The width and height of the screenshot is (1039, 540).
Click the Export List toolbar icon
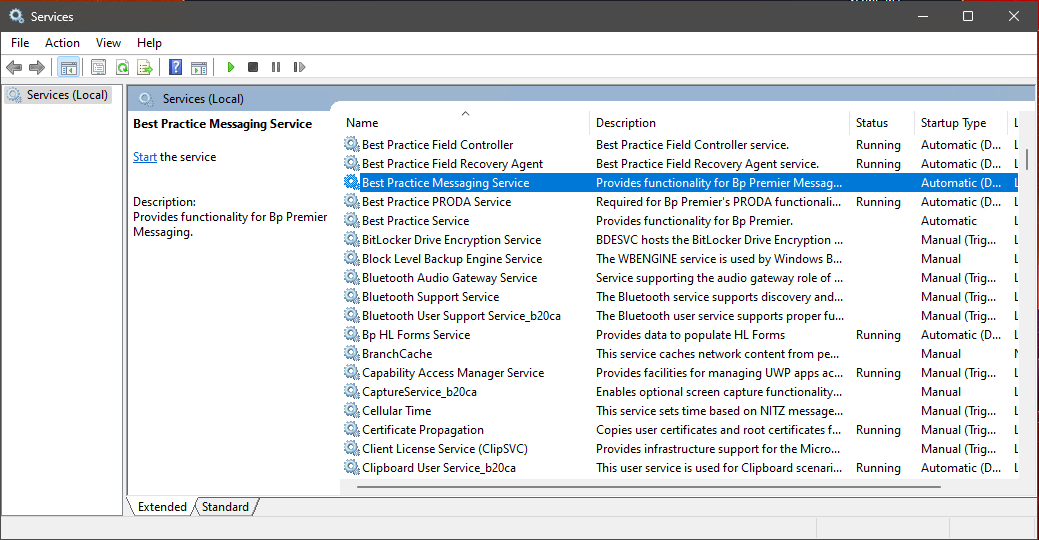pyautogui.click(x=145, y=67)
